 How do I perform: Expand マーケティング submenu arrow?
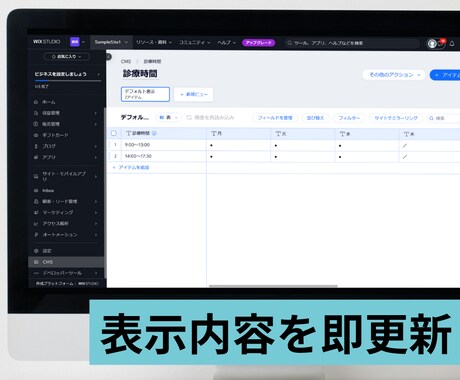click(96, 213)
